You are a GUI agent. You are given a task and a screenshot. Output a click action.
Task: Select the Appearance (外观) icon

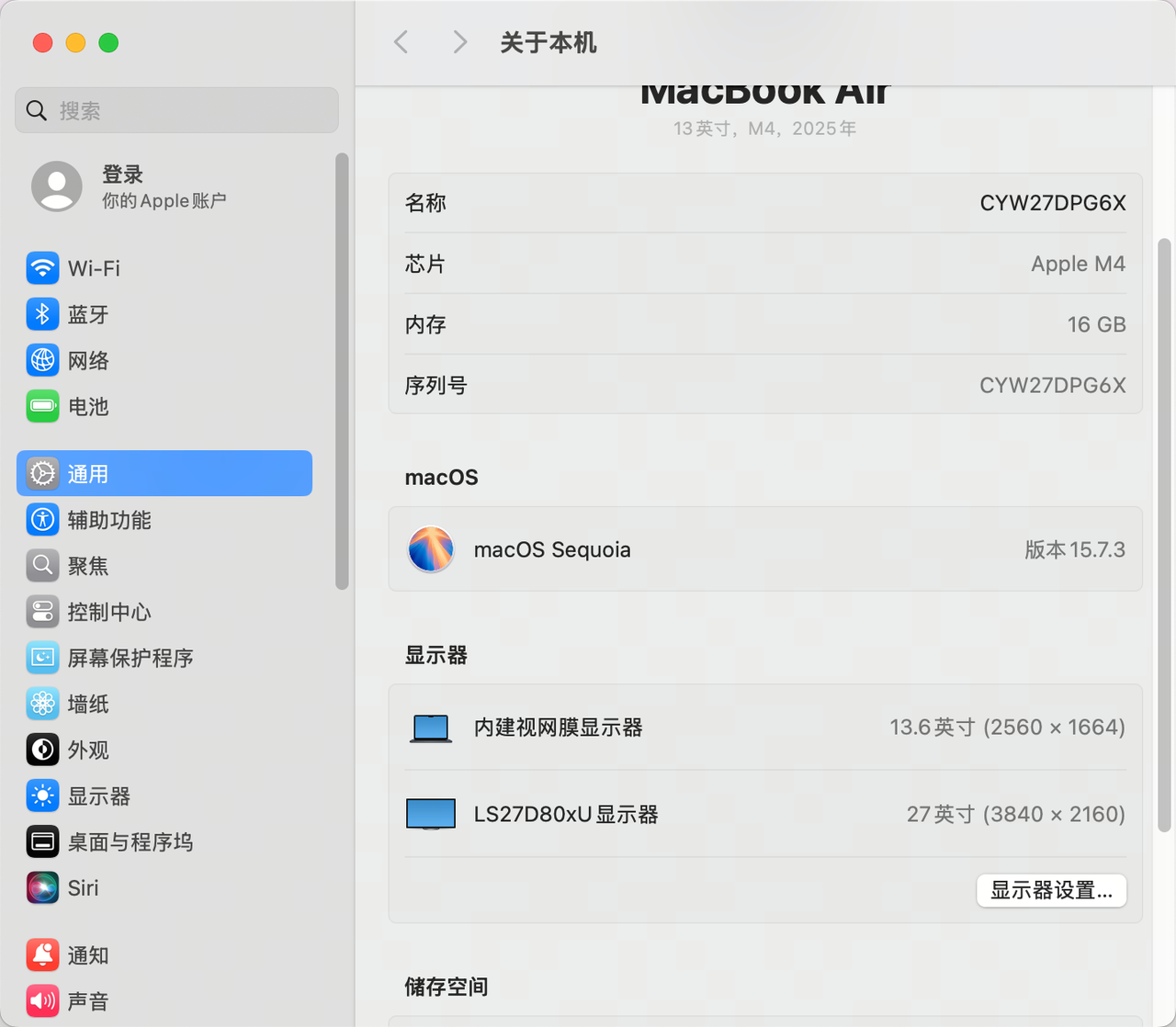pyautogui.click(x=42, y=750)
